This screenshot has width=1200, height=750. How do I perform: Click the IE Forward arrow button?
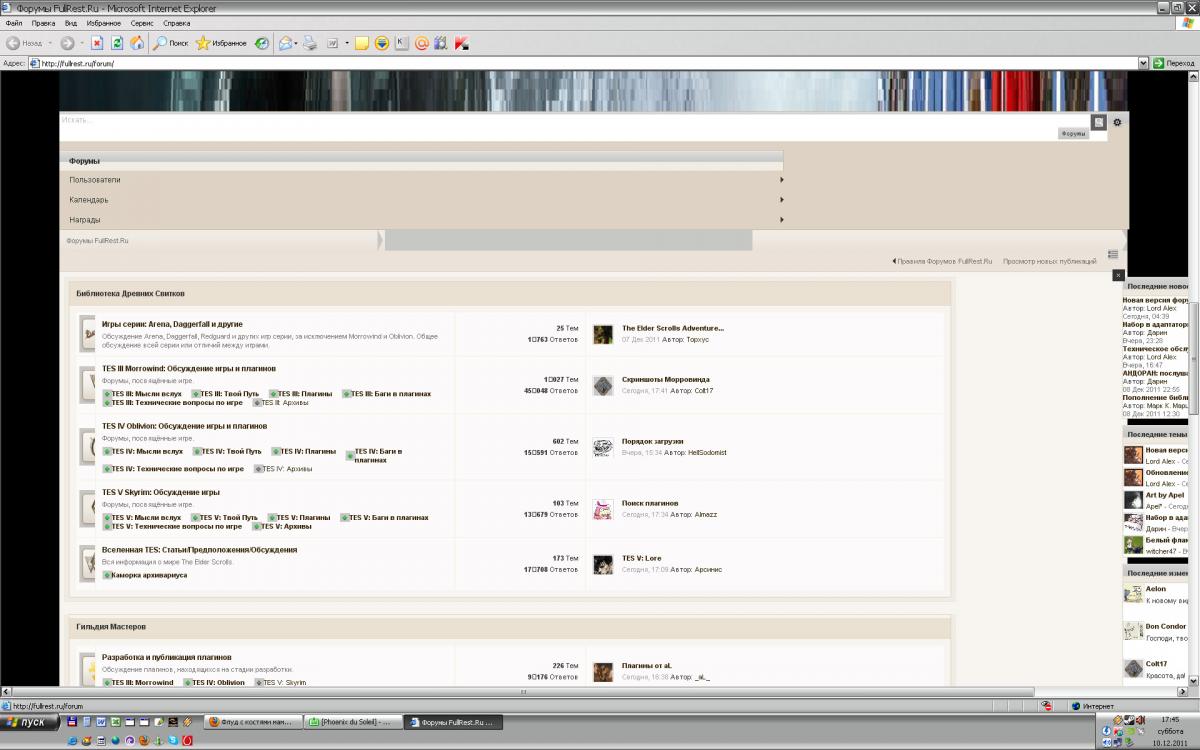67,43
